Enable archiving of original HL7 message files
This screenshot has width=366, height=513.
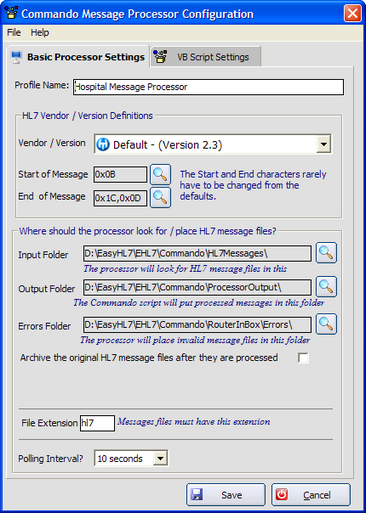(303, 358)
